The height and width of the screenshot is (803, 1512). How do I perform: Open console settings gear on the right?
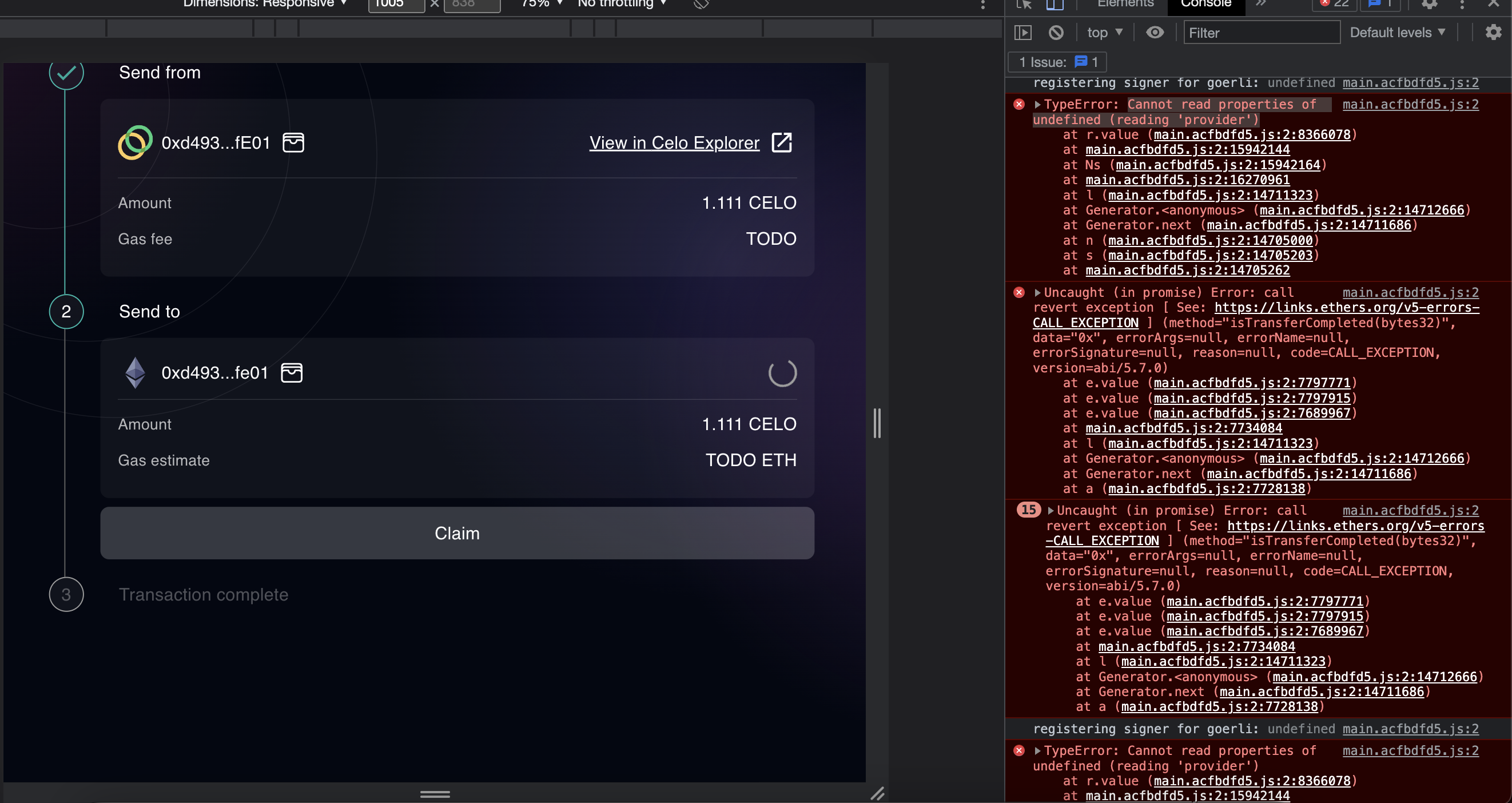click(x=1493, y=32)
